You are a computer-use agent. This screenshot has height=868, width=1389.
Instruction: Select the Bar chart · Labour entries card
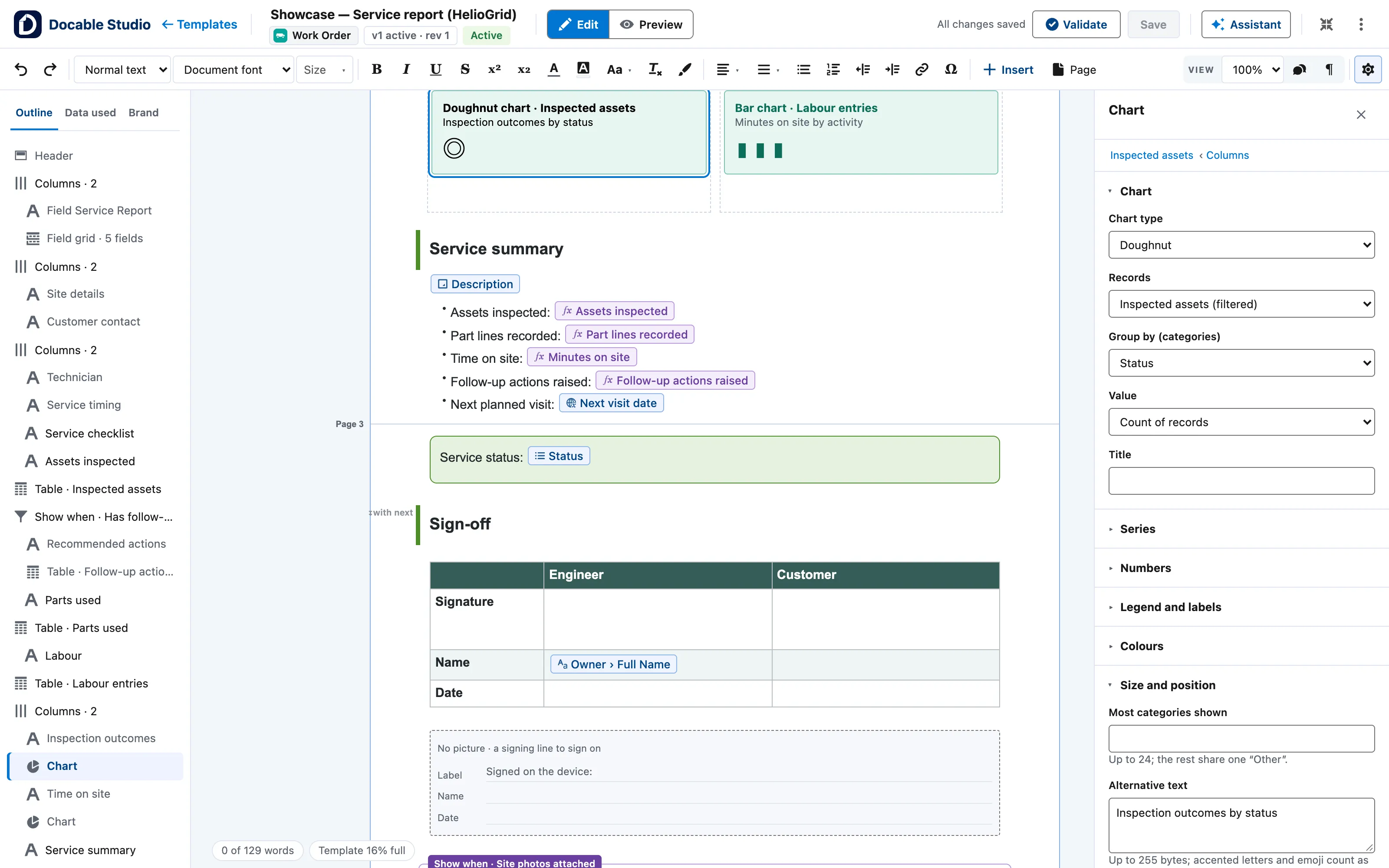(x=860, y=132)
